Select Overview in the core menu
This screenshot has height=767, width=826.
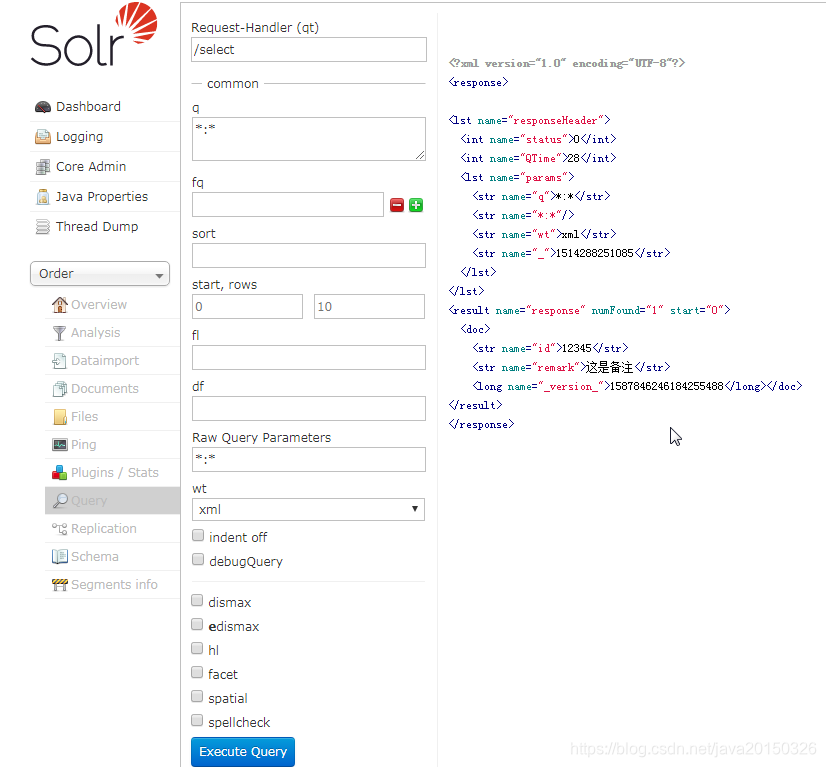[99, 305]
